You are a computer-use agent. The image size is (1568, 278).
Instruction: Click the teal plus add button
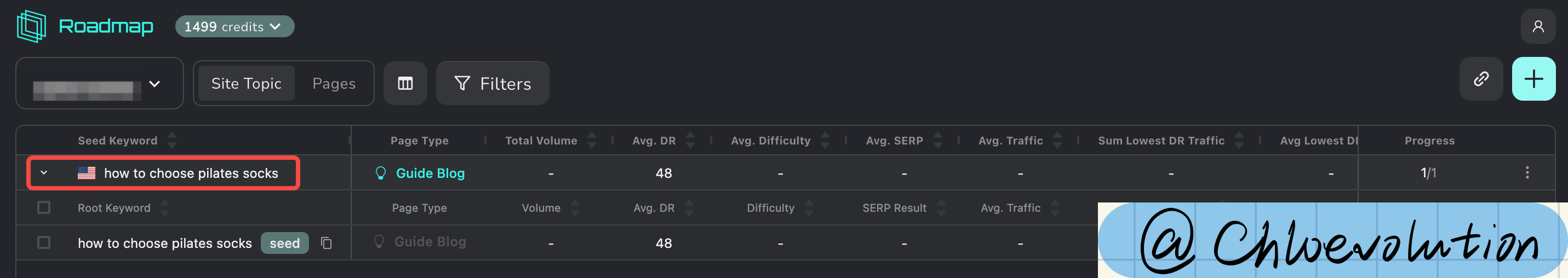coord(1533,79)
